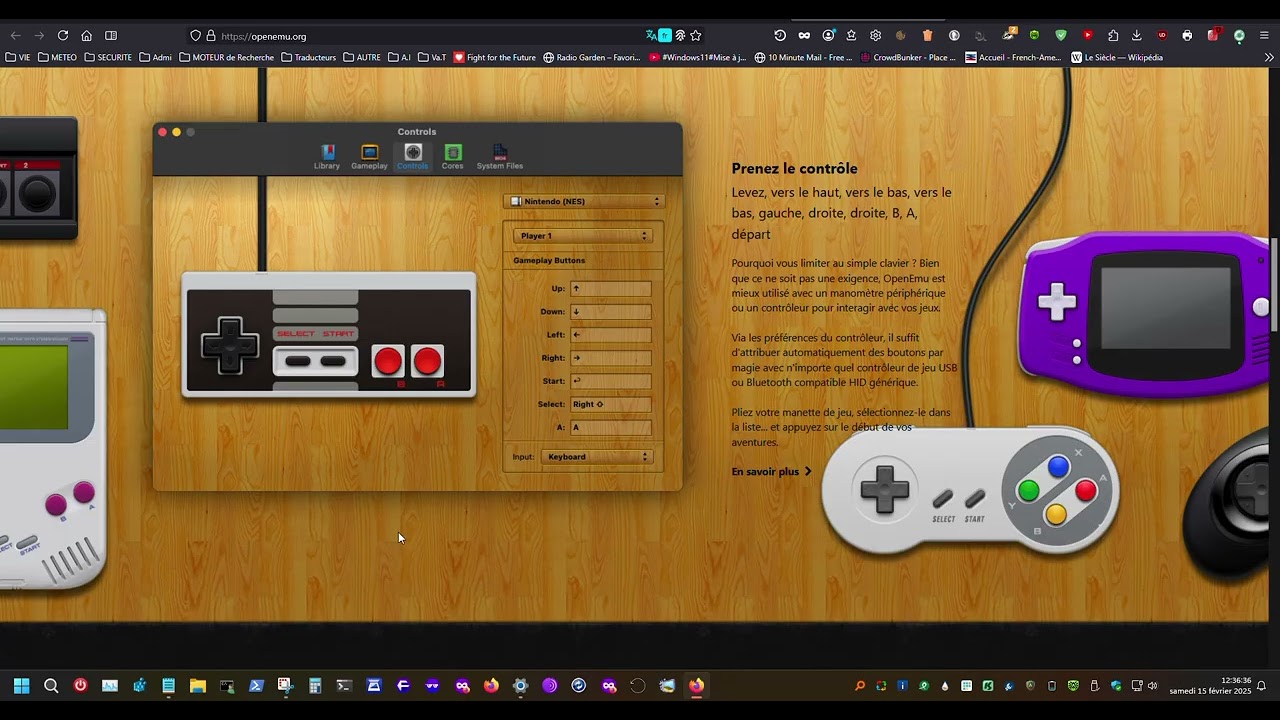Screen dimensions: 1280x720
Task: Select the Controls icon in OpenEmu preferences
Action: 413,157
